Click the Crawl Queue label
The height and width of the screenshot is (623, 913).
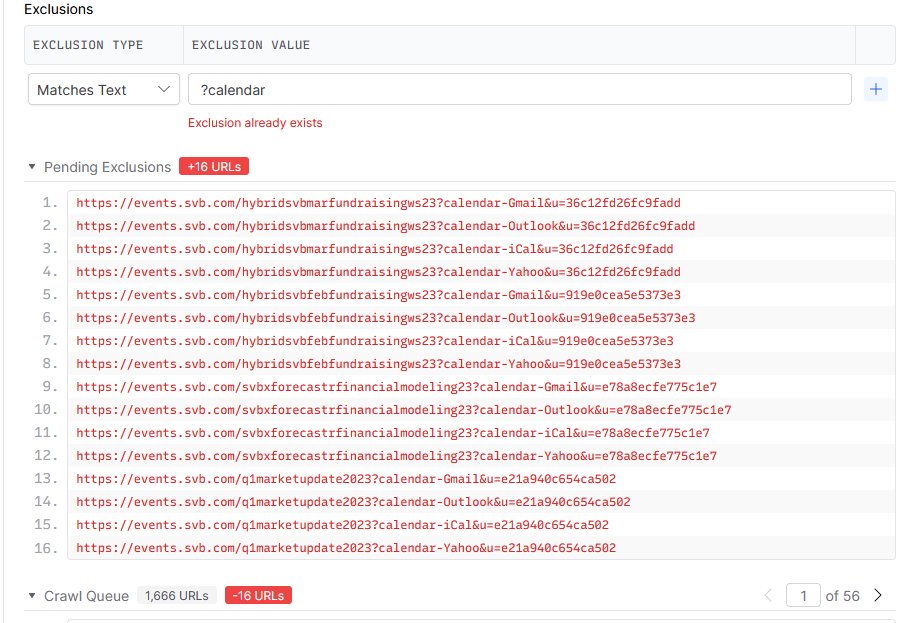(87, 596)
